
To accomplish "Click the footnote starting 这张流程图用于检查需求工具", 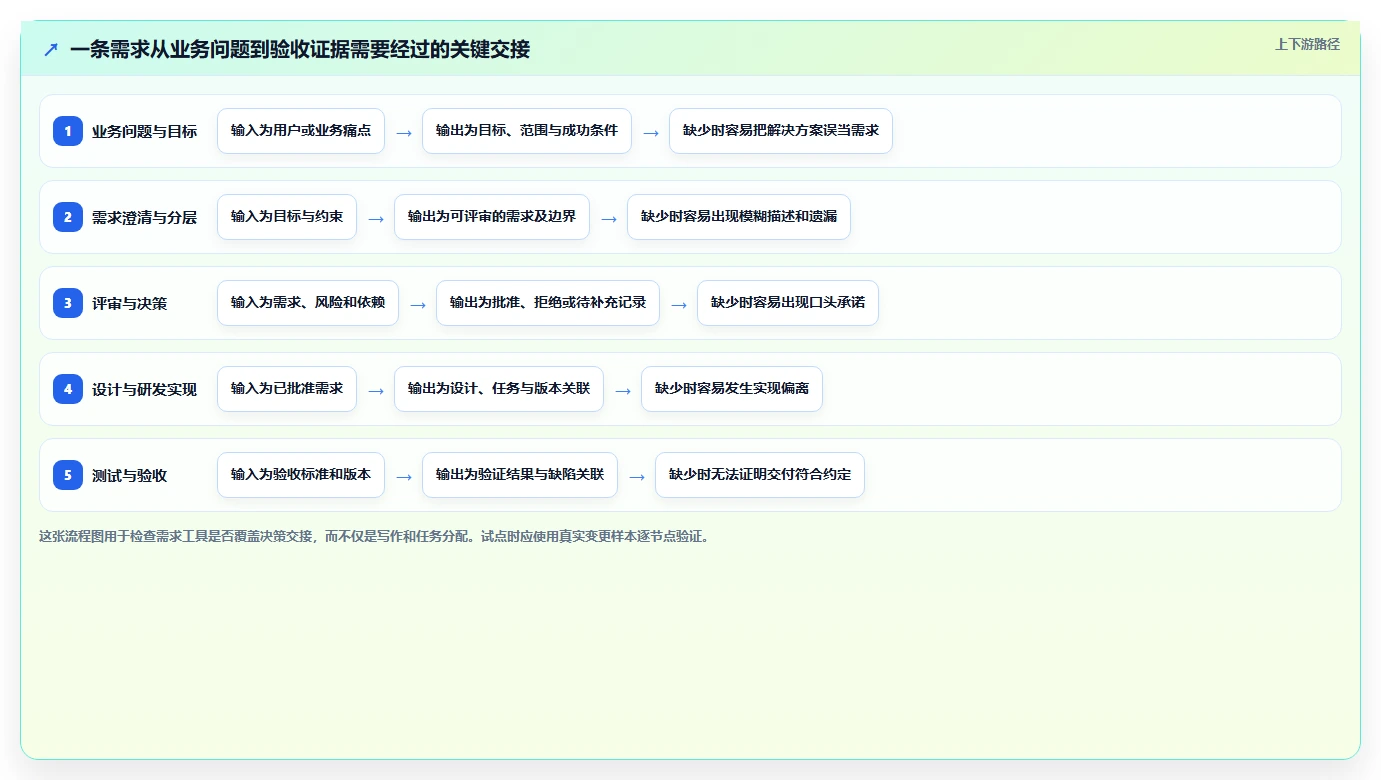I will click(x=376, y=536).
